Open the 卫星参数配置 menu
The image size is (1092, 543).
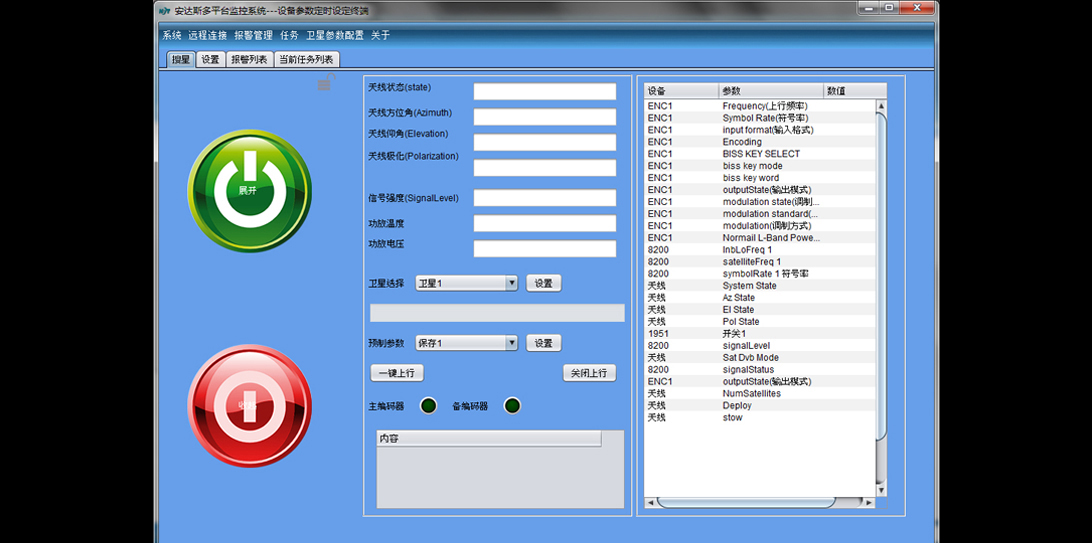click(x=335, y=35)
